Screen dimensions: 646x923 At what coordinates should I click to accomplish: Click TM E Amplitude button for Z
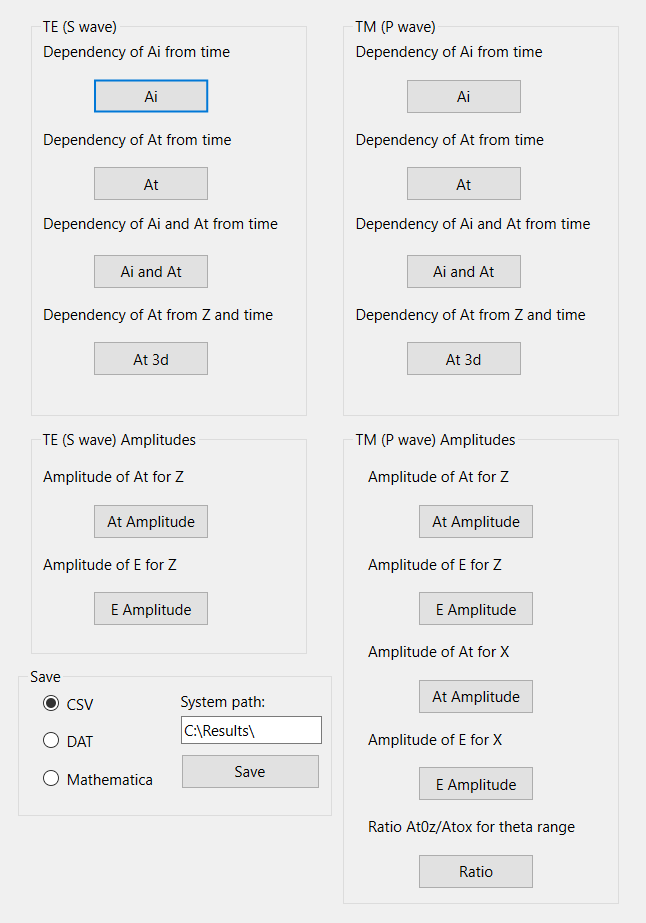pos(476,609)
